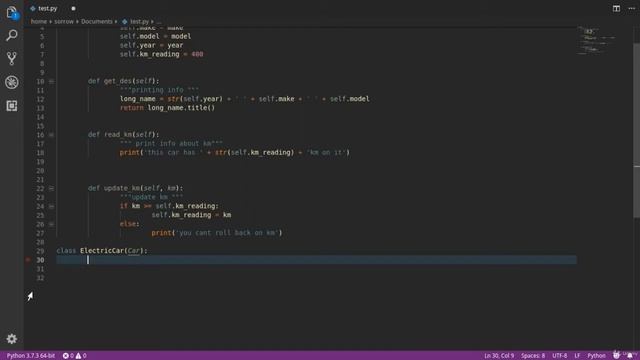Screen dimensions: 640x360
Task: Click 'Documents' in the breadcrumb
Action: tap(97, 22)
